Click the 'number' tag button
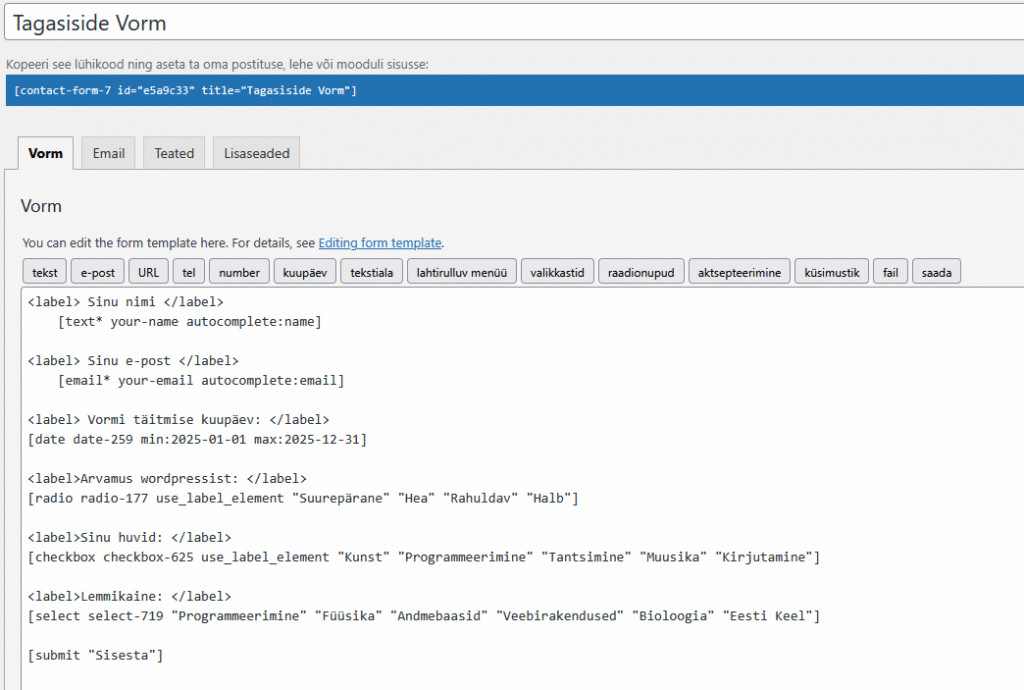The width and height of the screenshot is (1024, 690). (239, 272)
